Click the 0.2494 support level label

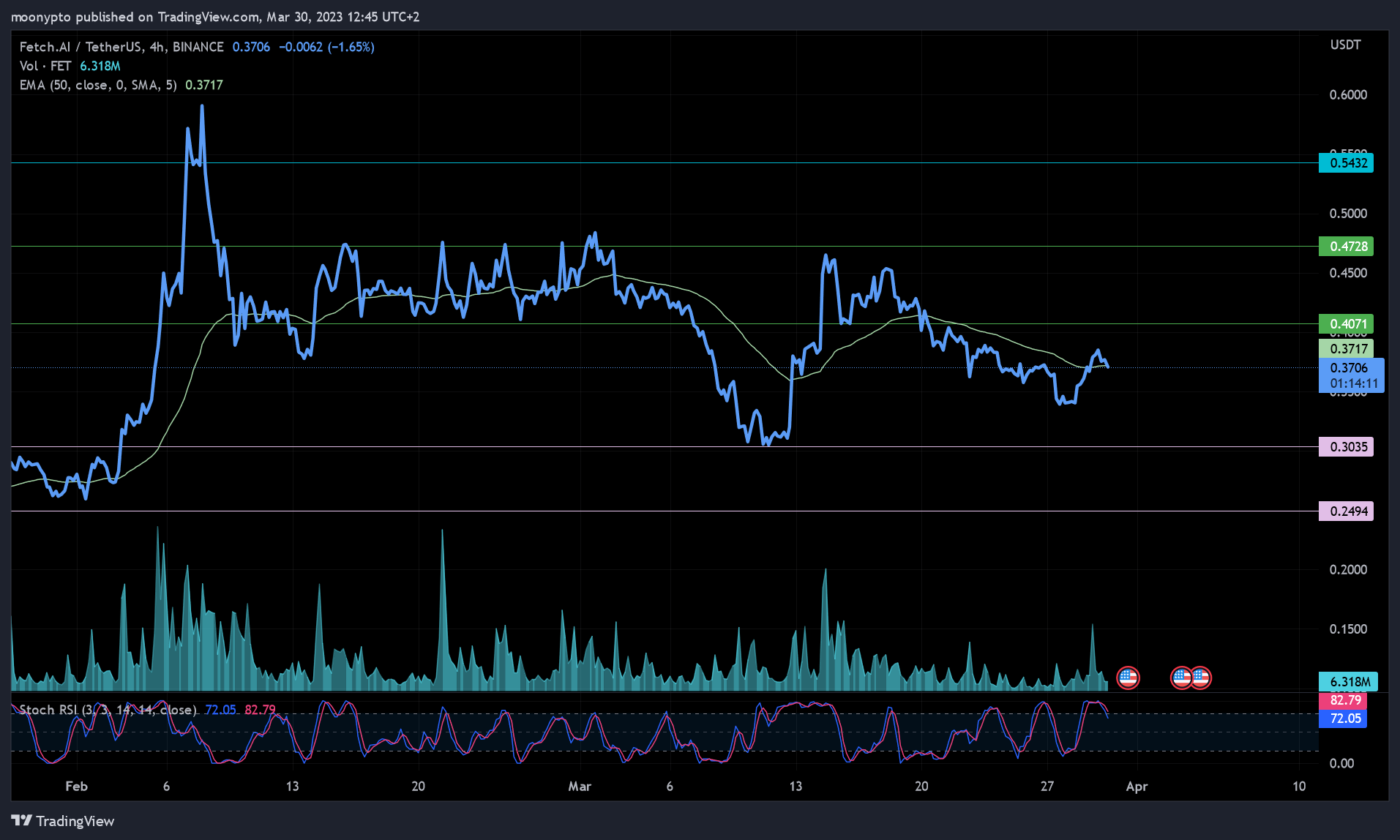[1346, 511]
